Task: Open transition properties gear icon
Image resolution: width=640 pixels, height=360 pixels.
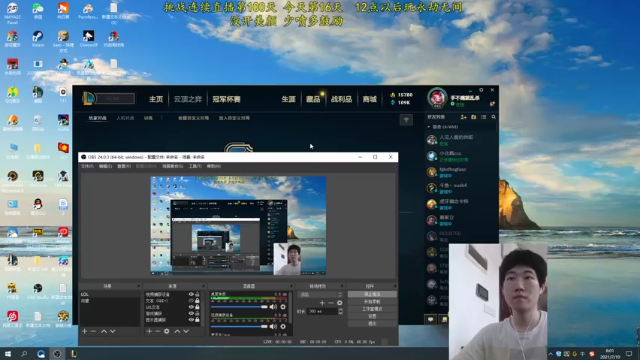Action: tap(340, 303)
